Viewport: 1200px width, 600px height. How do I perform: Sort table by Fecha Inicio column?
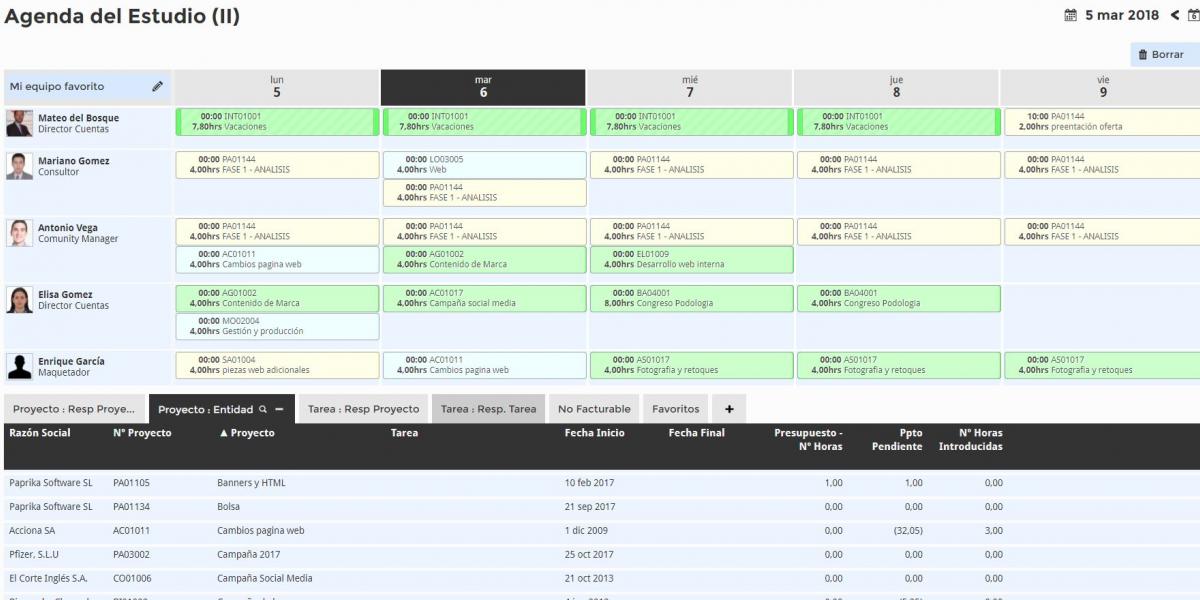(x=594, y=433)
